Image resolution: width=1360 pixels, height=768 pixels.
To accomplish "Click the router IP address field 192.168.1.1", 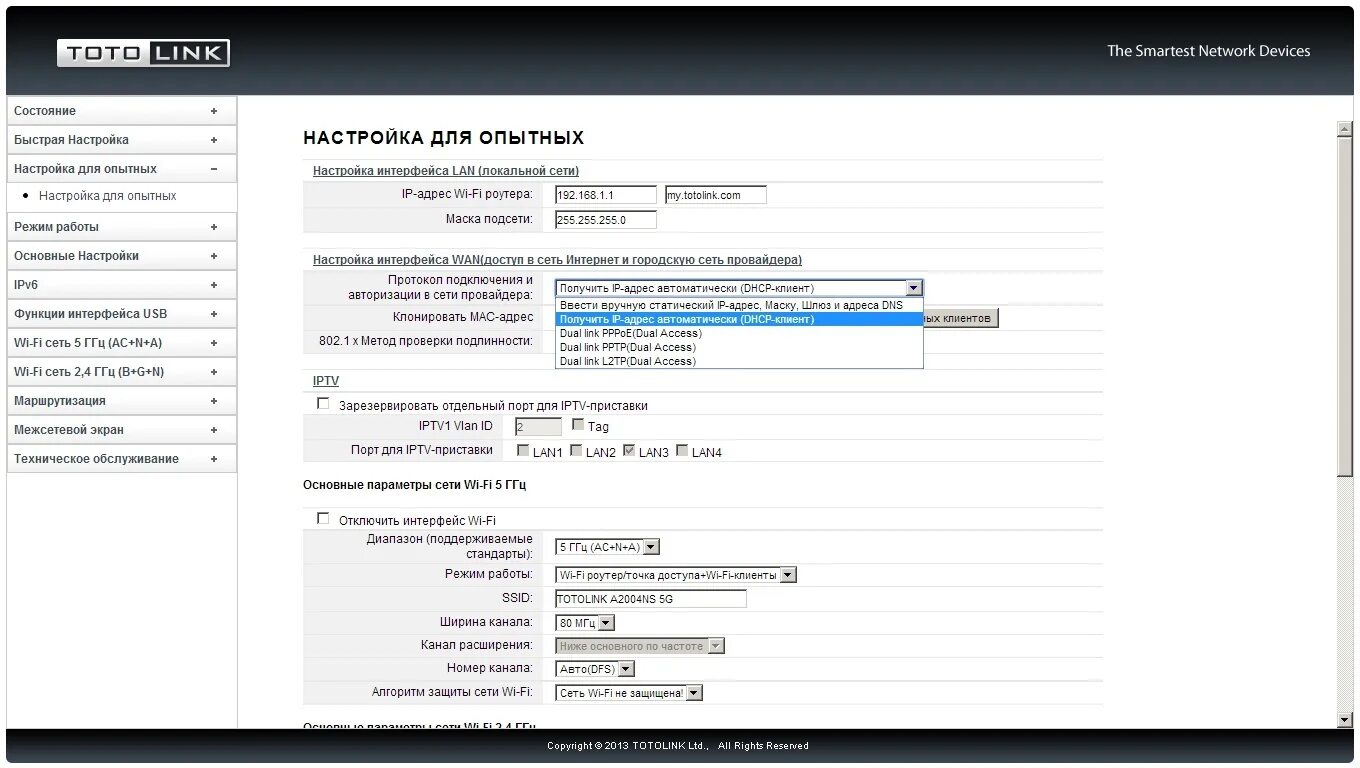I will (x=606, y=195).
